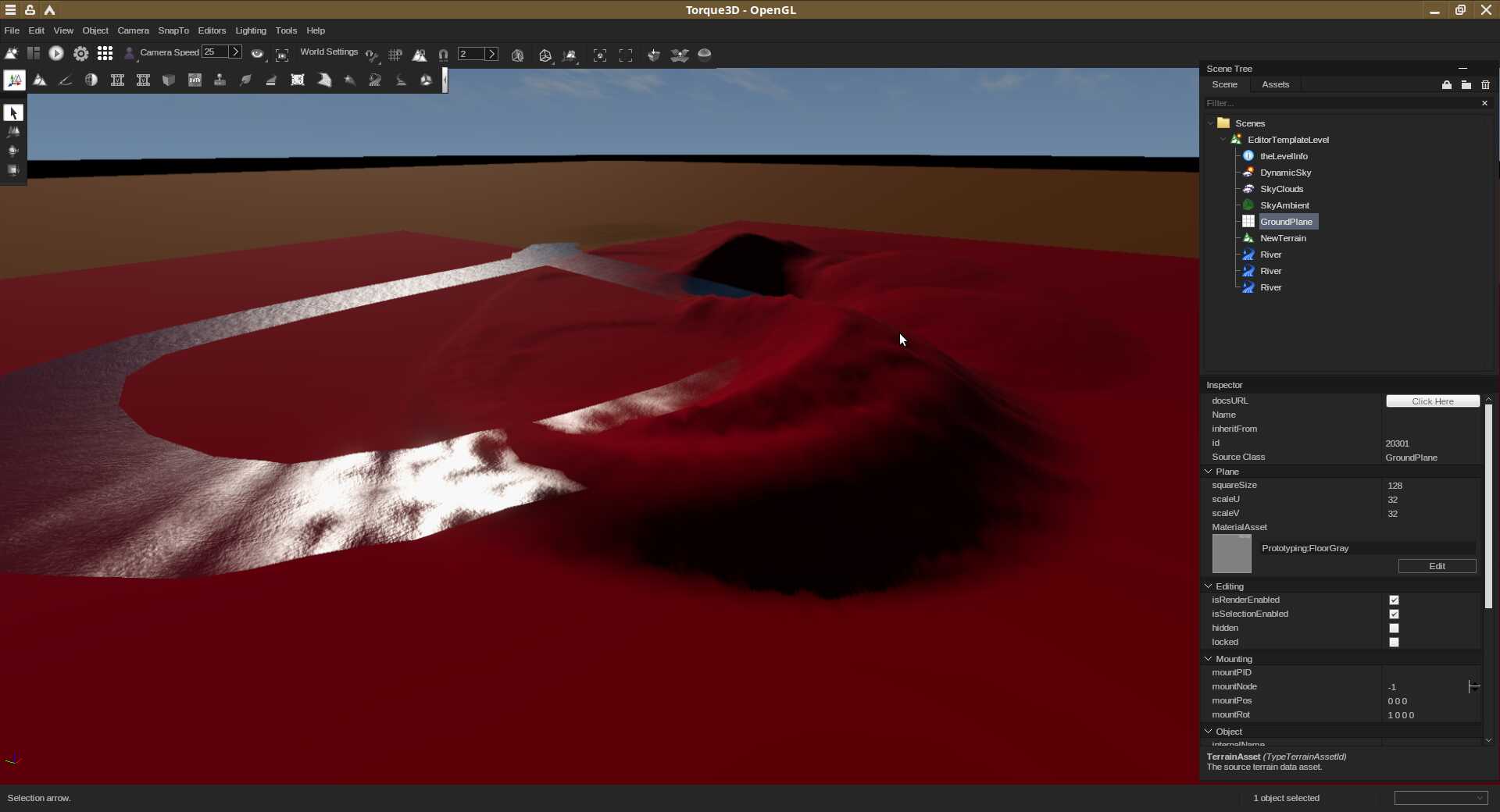Collapse the editor toolbar with its handle
Screen dimensions: 1500x812
point(445,80)
